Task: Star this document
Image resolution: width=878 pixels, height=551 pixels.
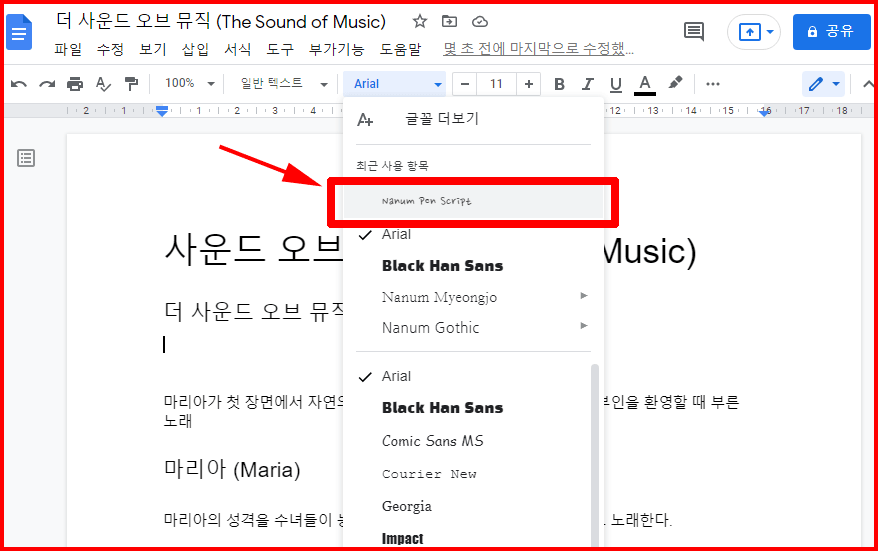Action: click(419, 22)
